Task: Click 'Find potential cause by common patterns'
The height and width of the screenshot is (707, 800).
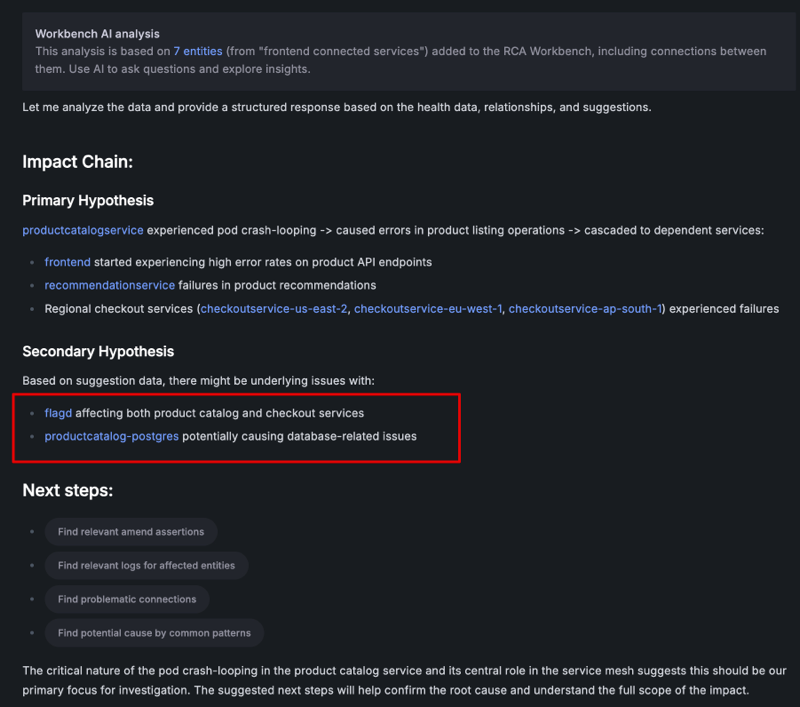Action: pyautogui.click(x=154, y=633)
